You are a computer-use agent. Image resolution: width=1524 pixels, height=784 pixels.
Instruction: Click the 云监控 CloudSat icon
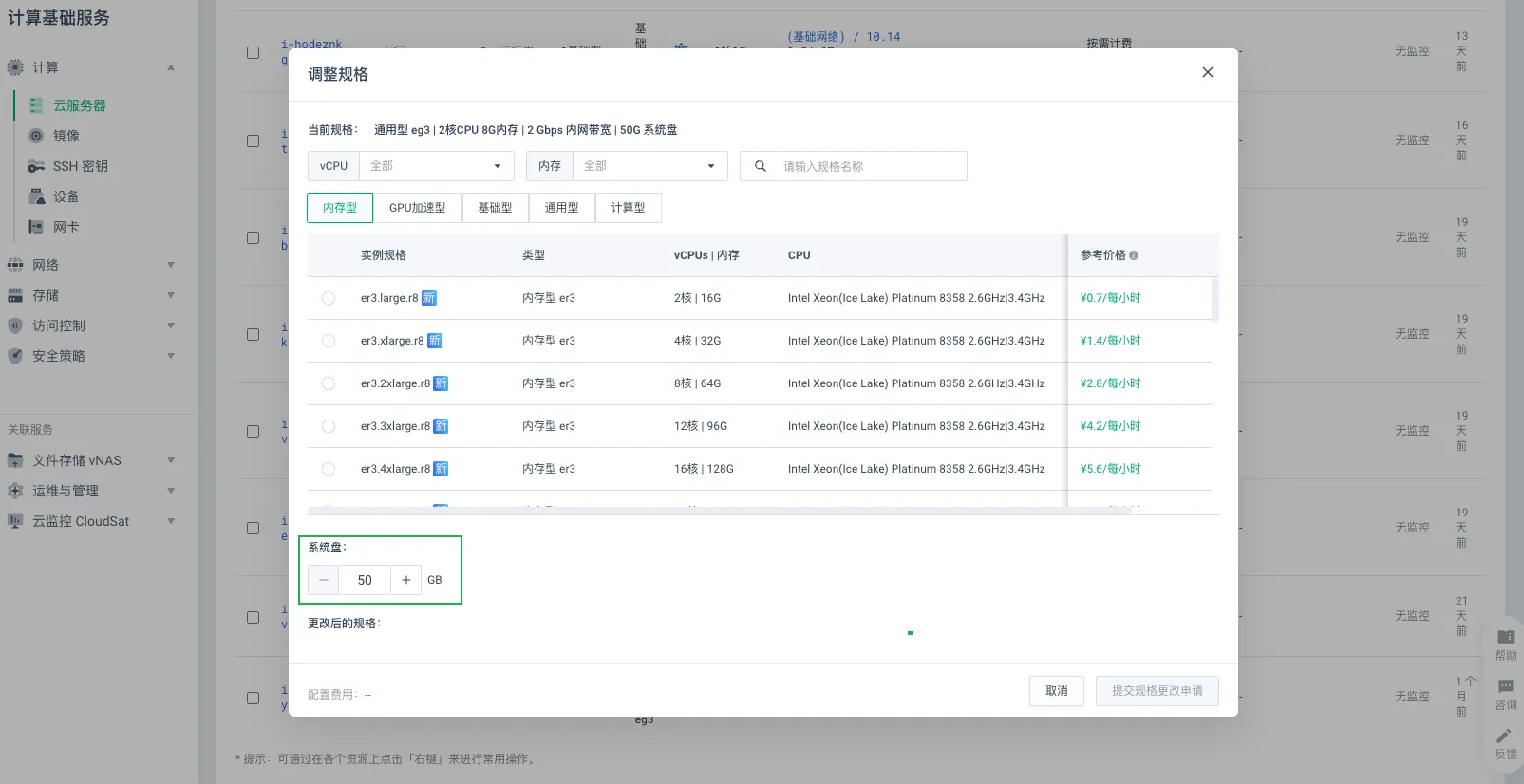(x=15, y=521)
